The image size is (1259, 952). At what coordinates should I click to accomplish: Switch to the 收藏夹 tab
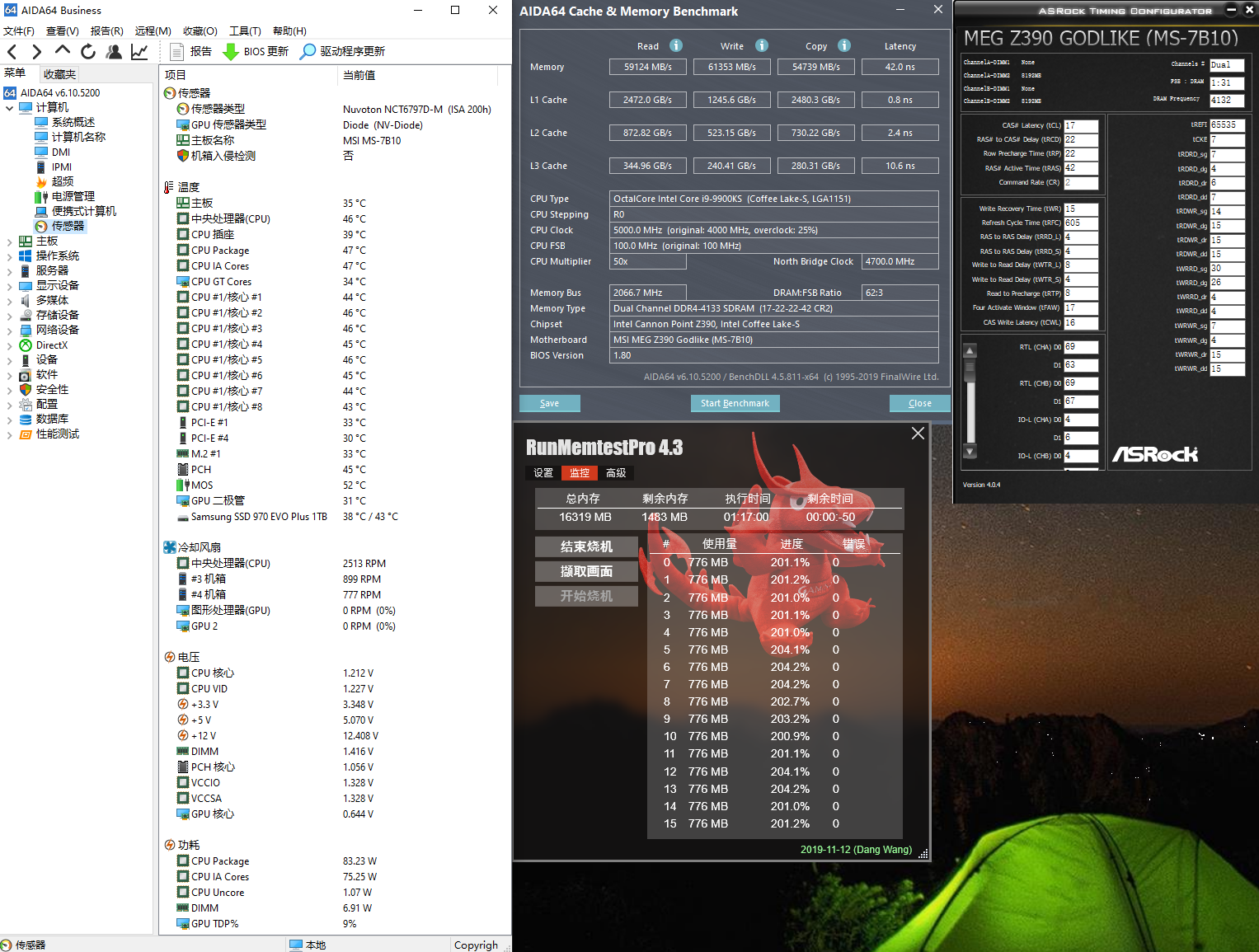[59, 74]
